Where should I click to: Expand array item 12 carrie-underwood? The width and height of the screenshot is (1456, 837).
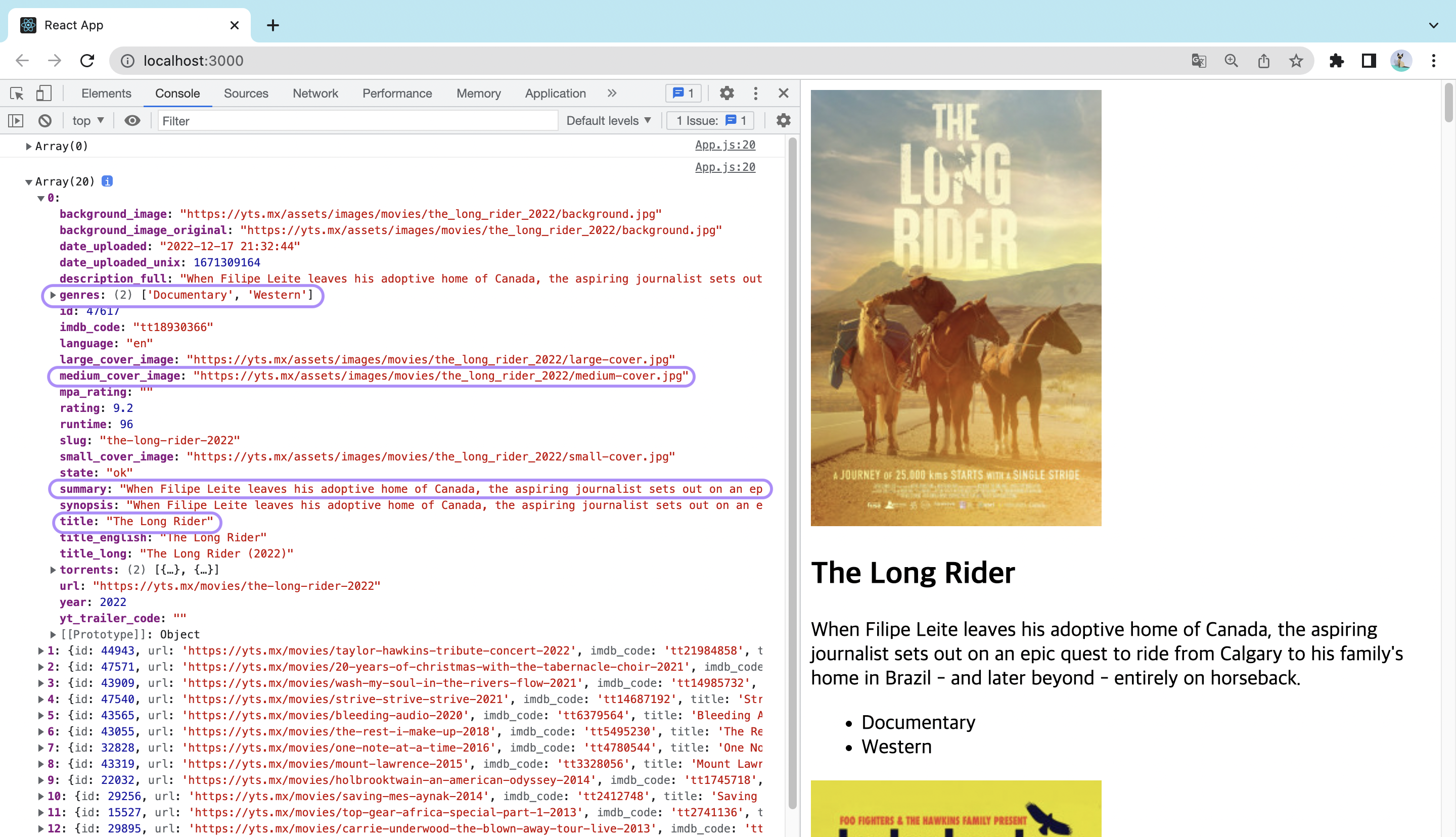click(41, 828)
